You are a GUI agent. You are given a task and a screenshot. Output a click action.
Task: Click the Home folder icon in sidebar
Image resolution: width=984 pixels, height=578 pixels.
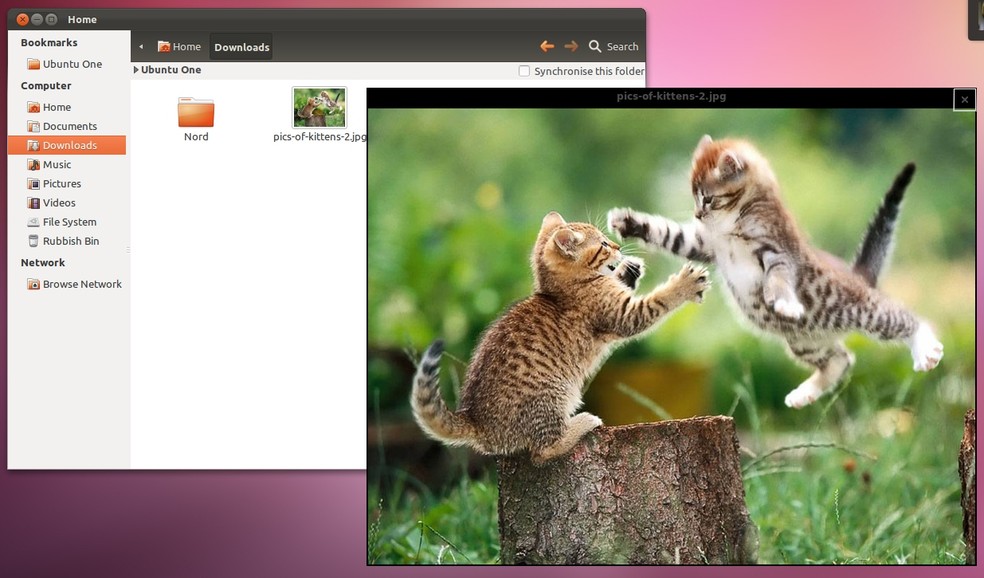pos(33,107)
